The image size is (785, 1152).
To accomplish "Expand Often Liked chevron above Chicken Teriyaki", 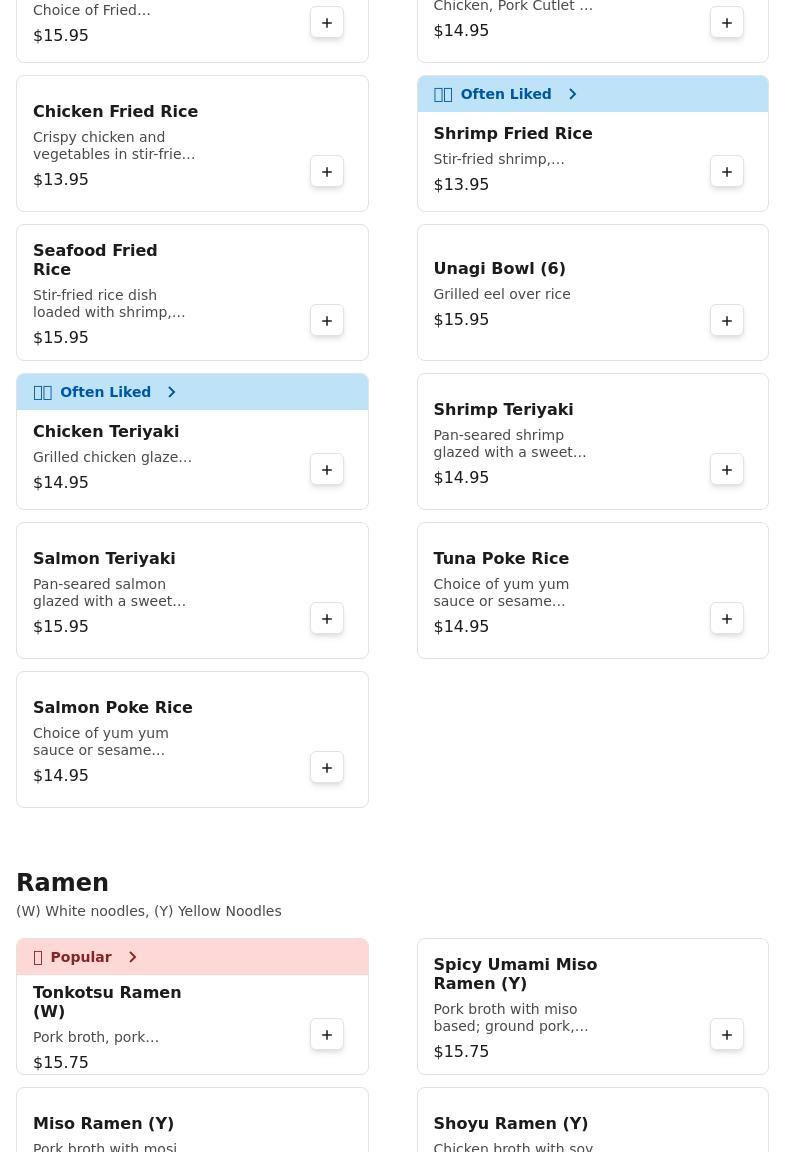I will pyautogui.click(x=172, y=392).
